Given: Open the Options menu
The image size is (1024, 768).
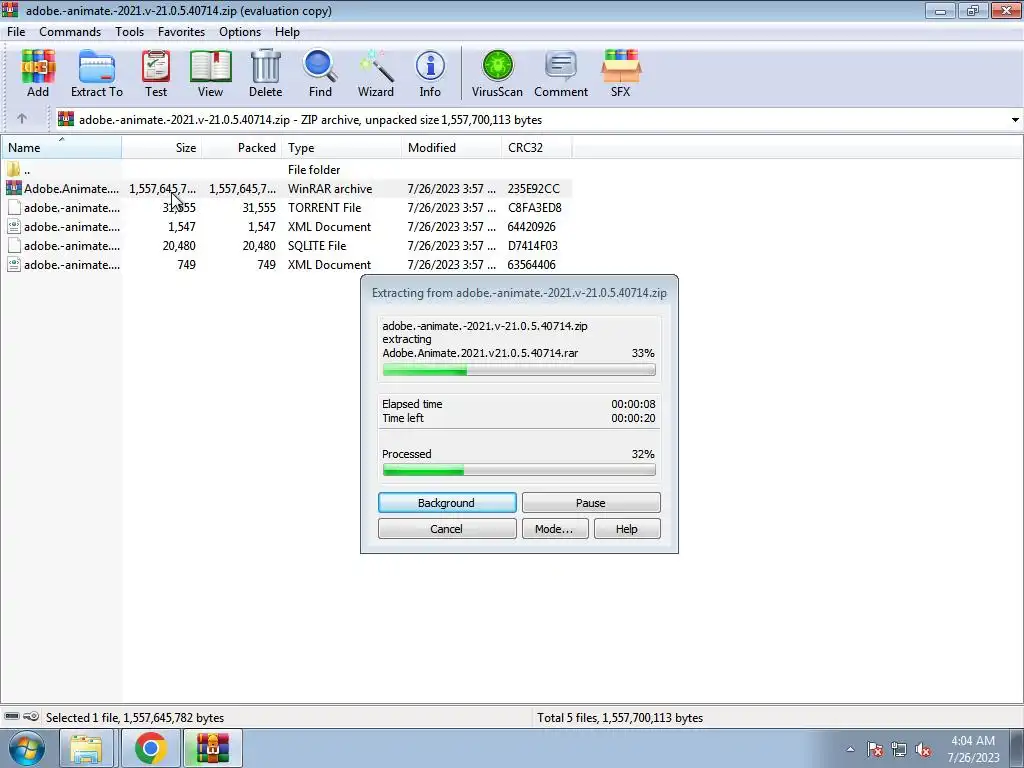Looking at the screenshot, I should [x=240, y=31].
